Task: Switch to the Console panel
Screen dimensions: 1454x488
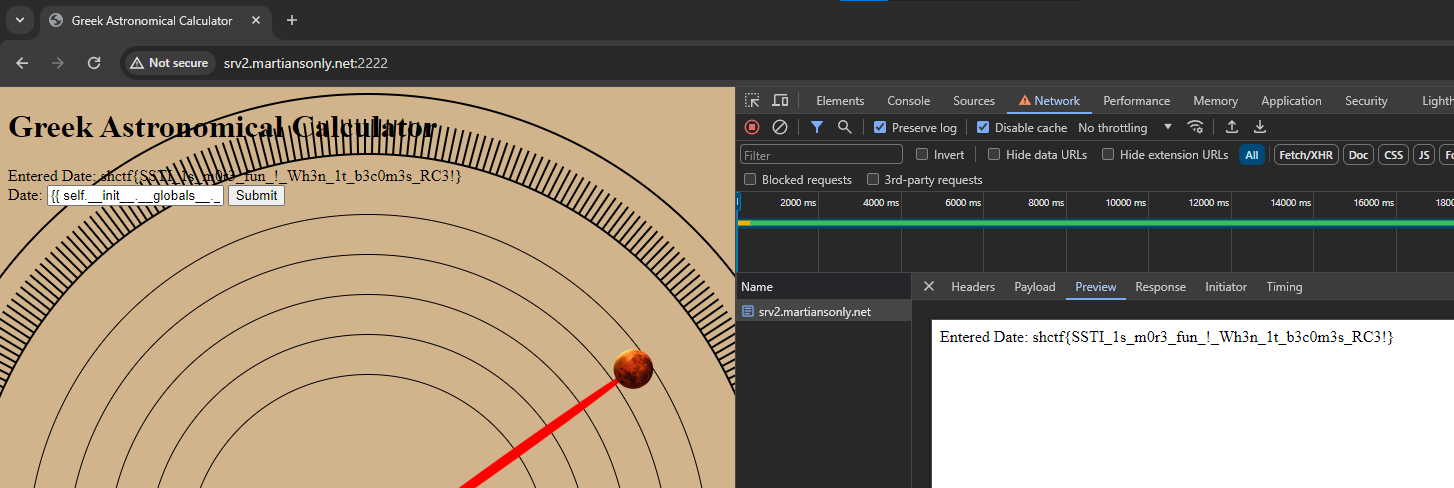Action: click(908, 101)
